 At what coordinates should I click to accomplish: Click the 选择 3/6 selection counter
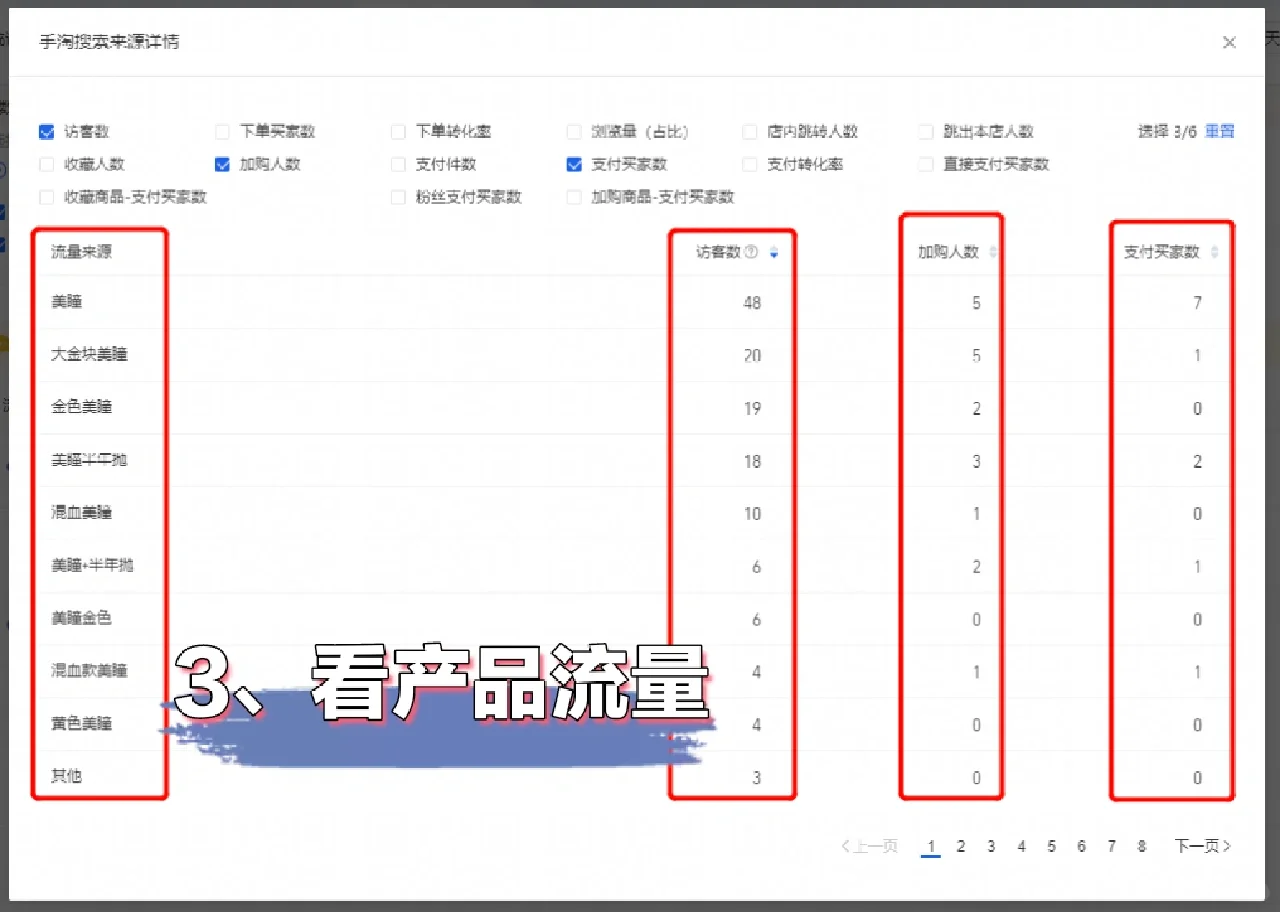[1168, 132]
